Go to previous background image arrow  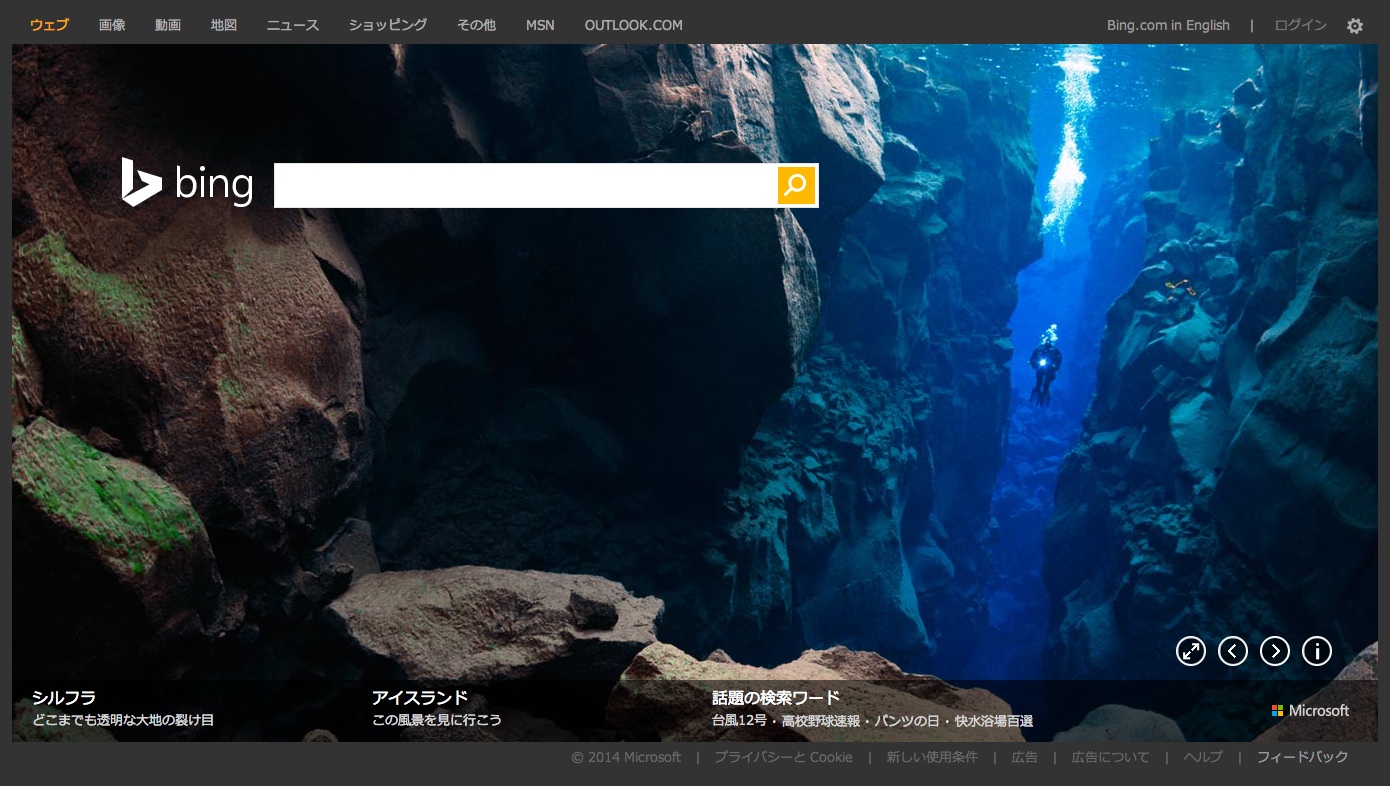[1232, 651]
